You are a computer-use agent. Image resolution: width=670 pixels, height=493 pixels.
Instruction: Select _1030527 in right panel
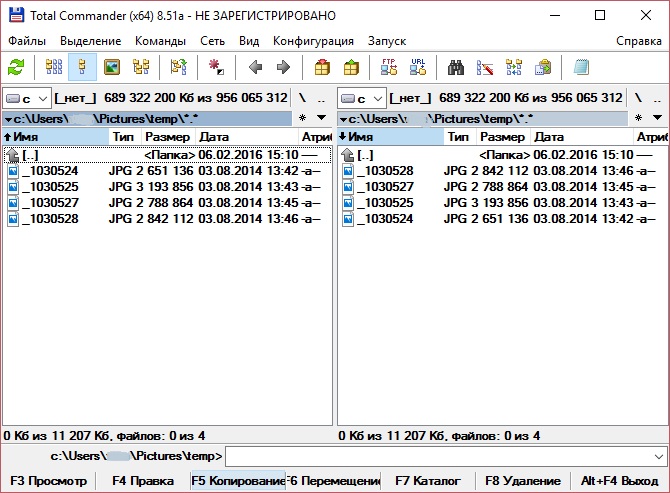pos(502,187)
